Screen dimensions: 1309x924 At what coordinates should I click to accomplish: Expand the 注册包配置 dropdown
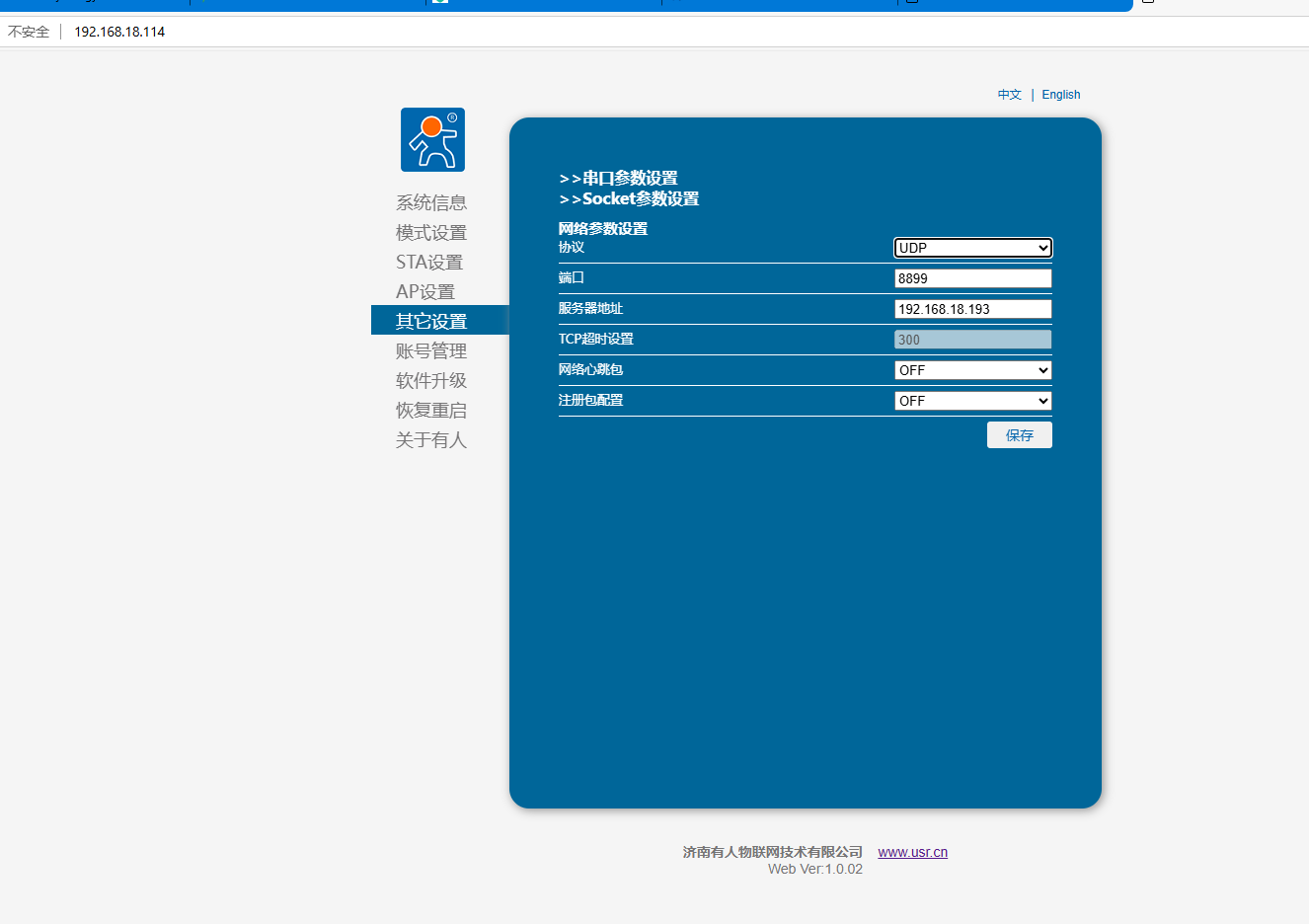[972, 401]
